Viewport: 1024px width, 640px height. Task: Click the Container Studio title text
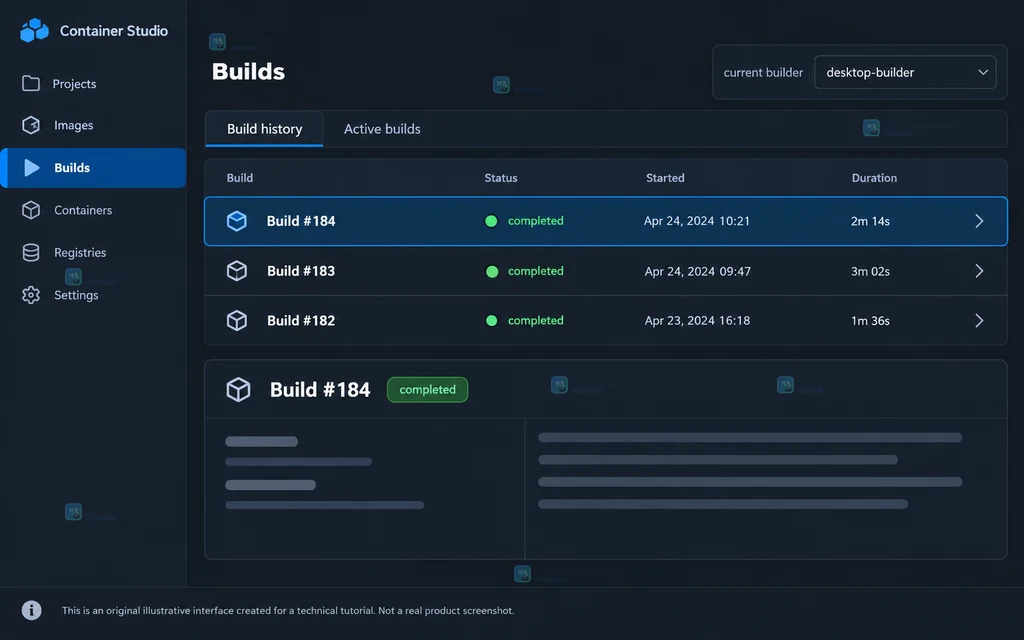pyautogui.click(x=114, y=31)
